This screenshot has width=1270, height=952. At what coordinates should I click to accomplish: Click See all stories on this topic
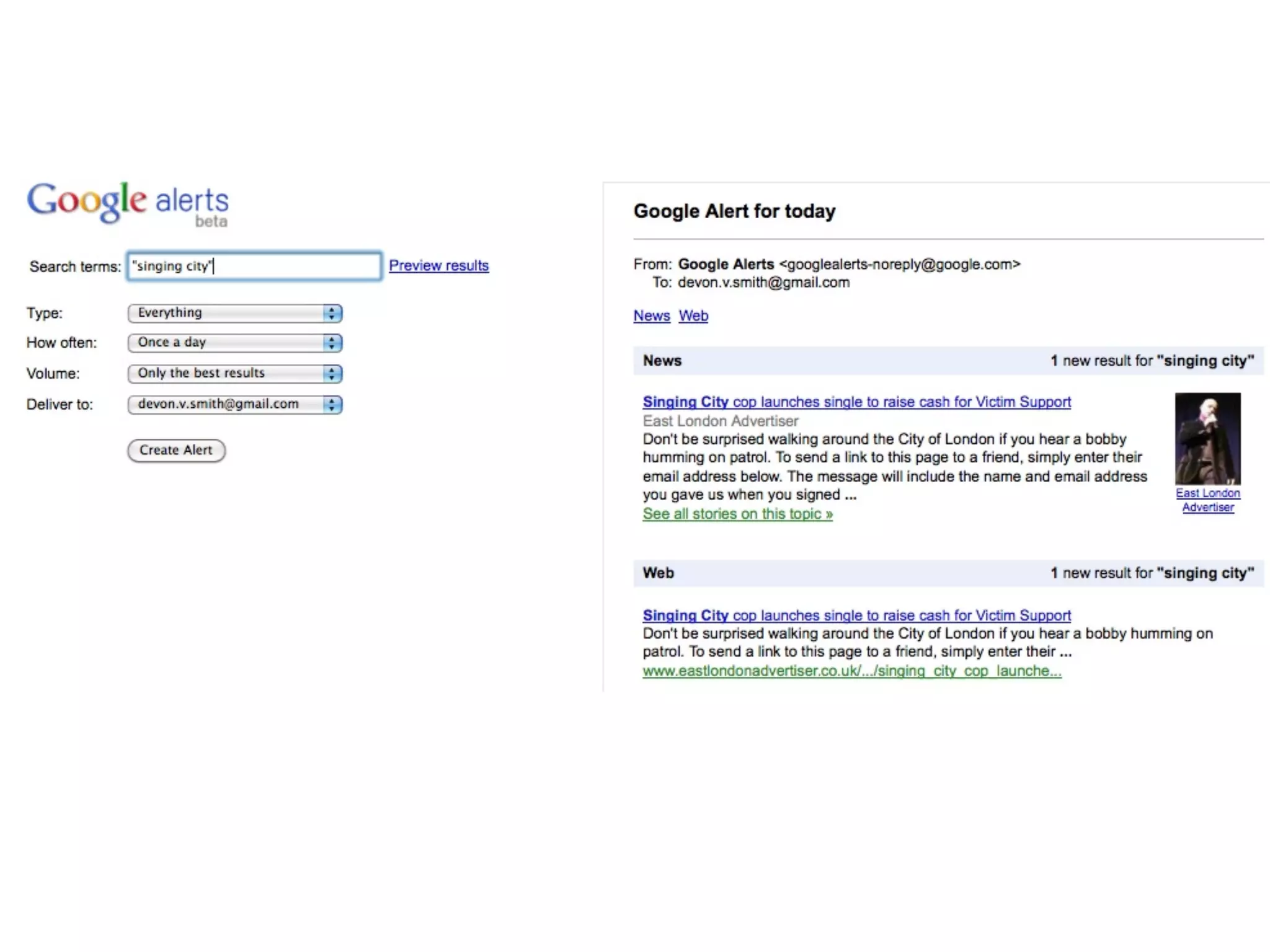737,514
